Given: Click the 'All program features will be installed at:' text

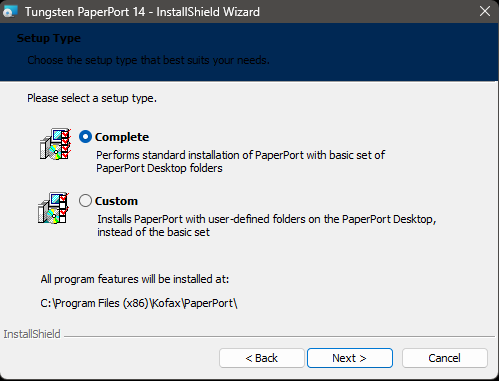Looking at the screenshot, I should point(135,279).
